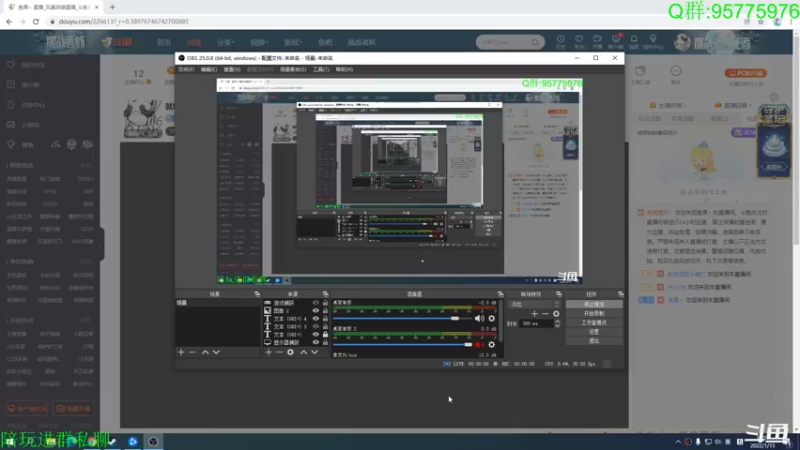The height and width of the screenshot is (450, 800).
Task: Pop out the Sources dock panel
Action: 325,294
